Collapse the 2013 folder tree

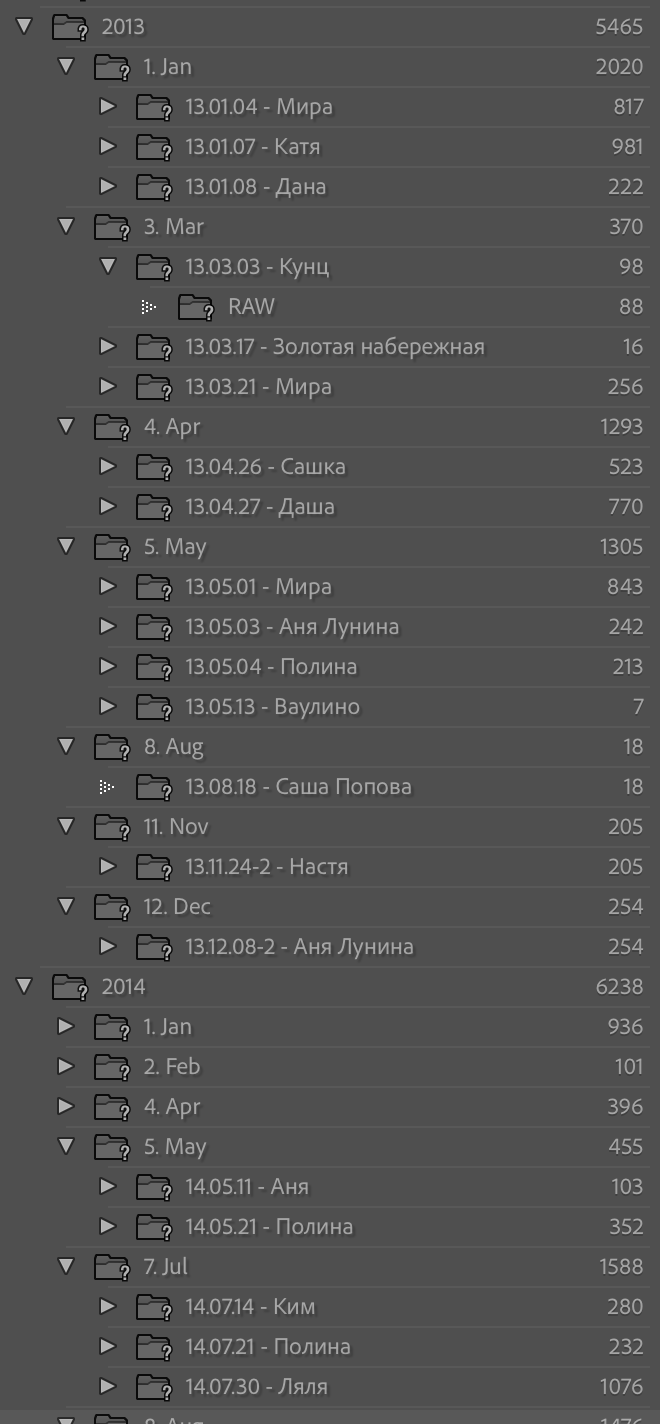point(24,27)
